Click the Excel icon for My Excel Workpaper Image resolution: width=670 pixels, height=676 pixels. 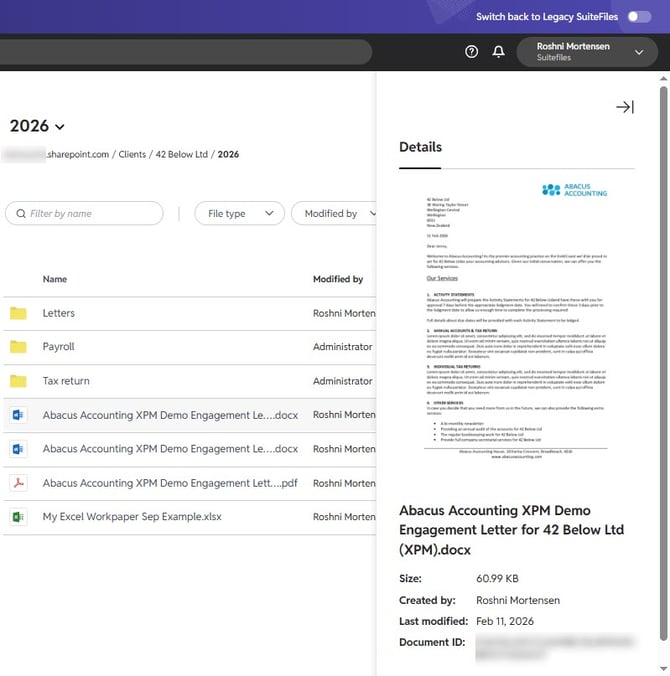pyautogui.click(x=18, y=516)
